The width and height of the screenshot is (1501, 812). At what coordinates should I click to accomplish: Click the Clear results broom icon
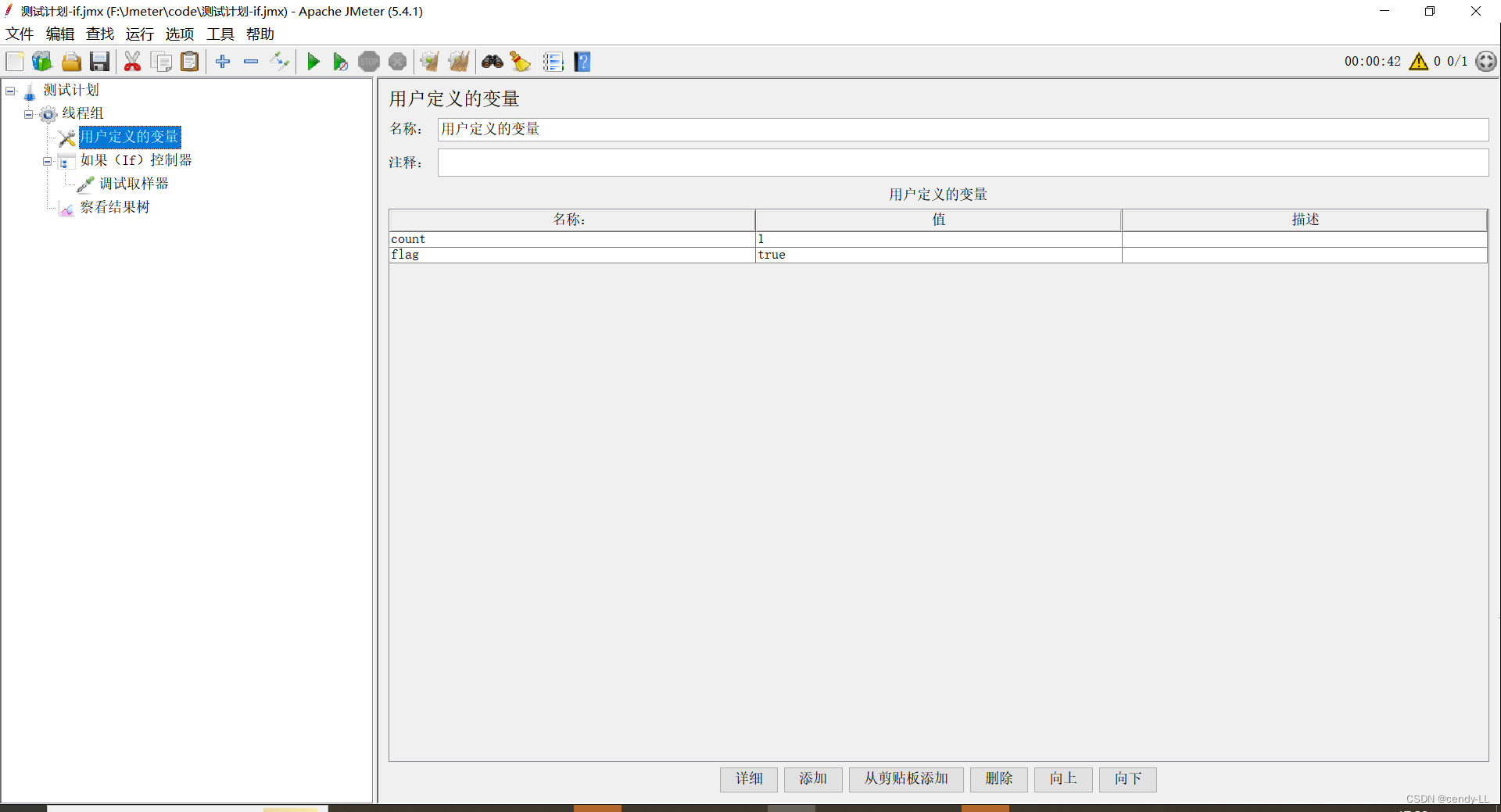click(429, 62)
